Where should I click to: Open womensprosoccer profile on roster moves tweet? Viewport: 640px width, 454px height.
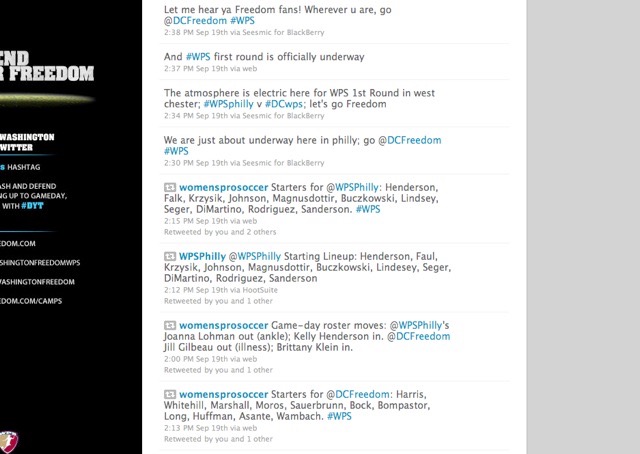228,326
